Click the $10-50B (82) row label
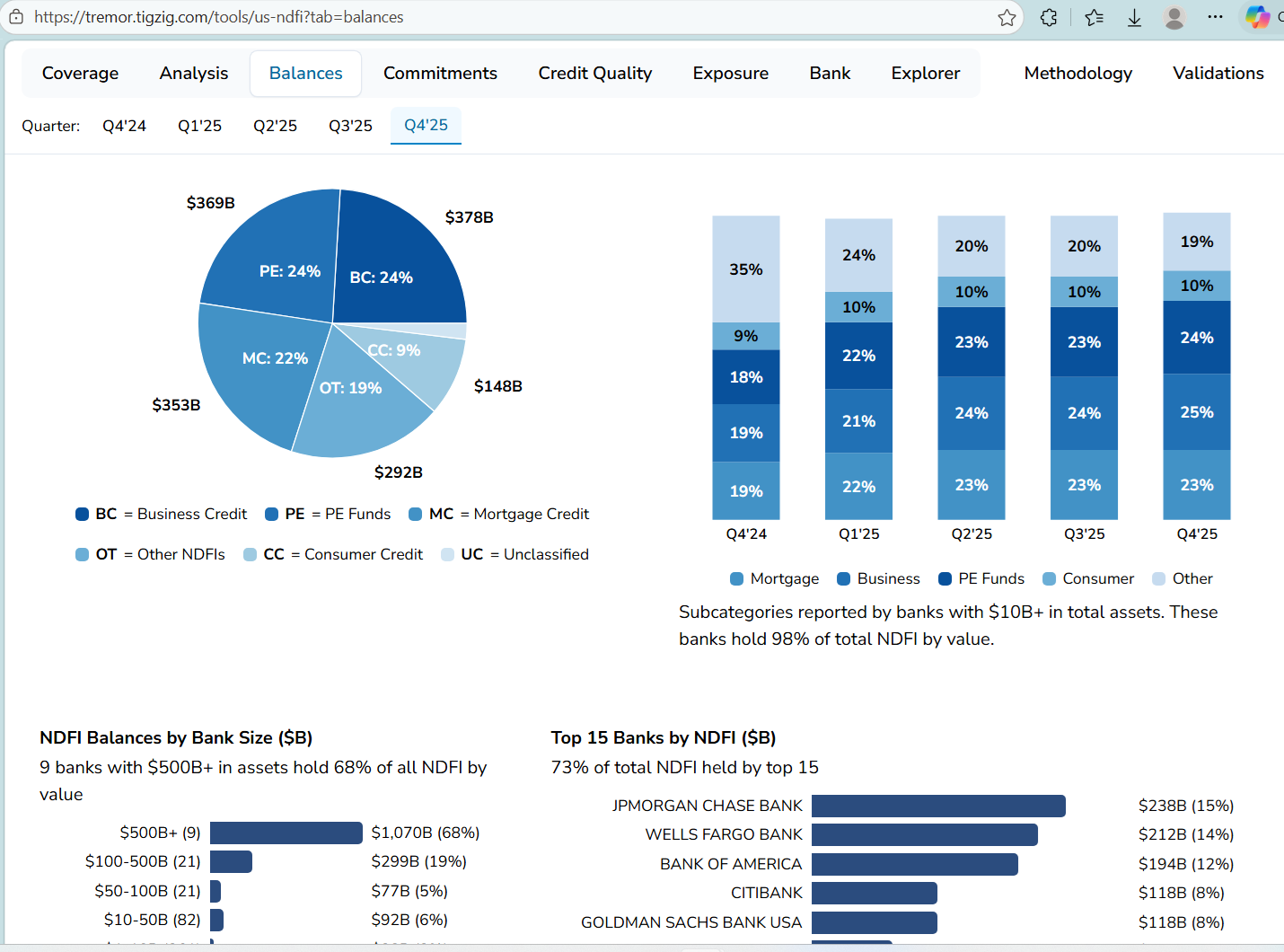 coord(152,920)
